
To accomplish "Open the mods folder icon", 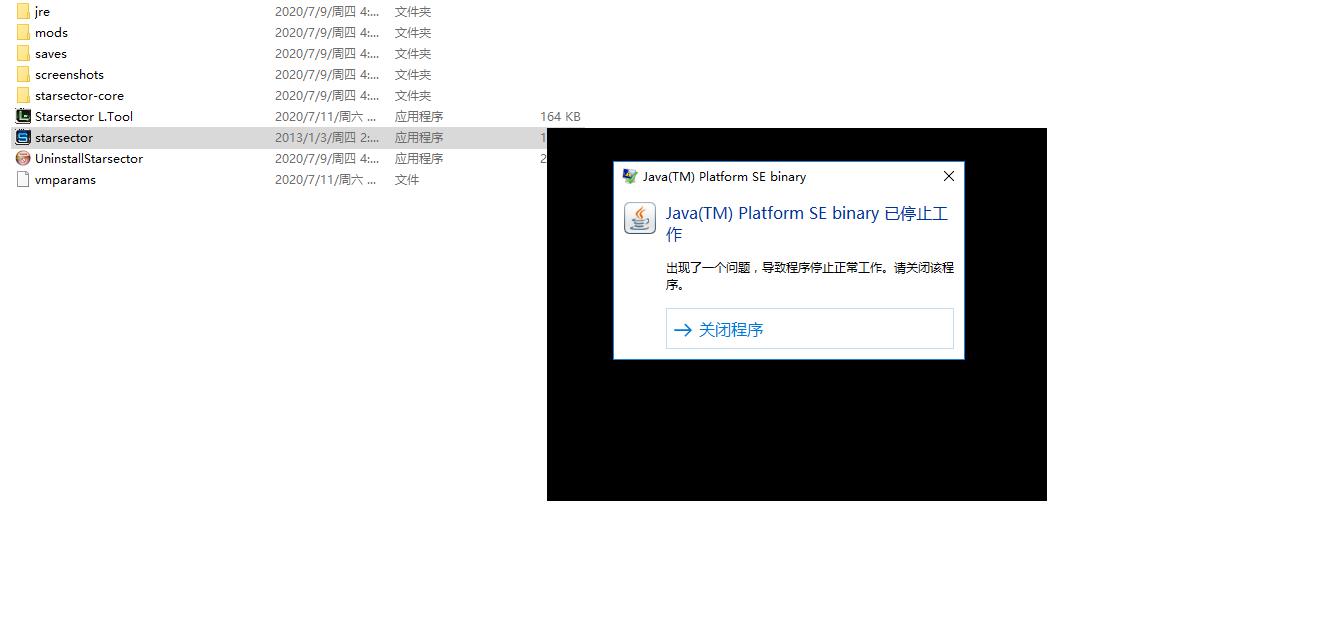I will [22, 32].
